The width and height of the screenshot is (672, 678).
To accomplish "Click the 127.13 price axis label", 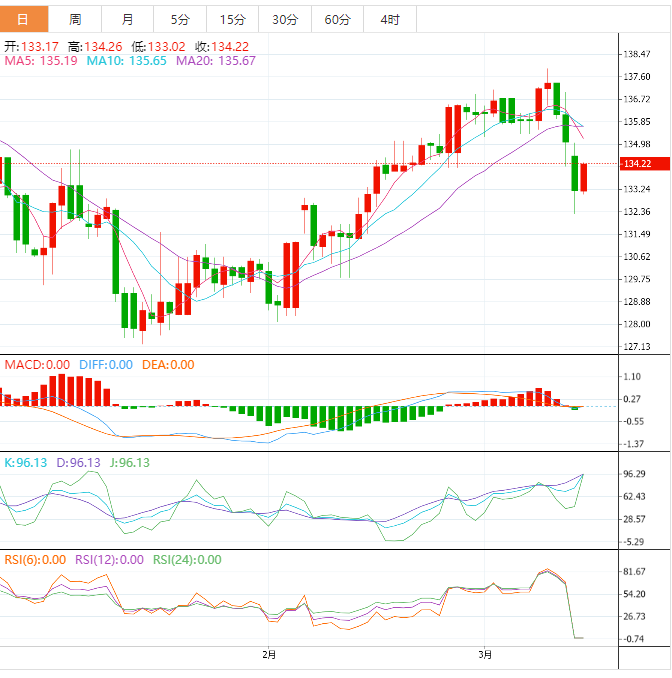I will [x=637, y=346].
